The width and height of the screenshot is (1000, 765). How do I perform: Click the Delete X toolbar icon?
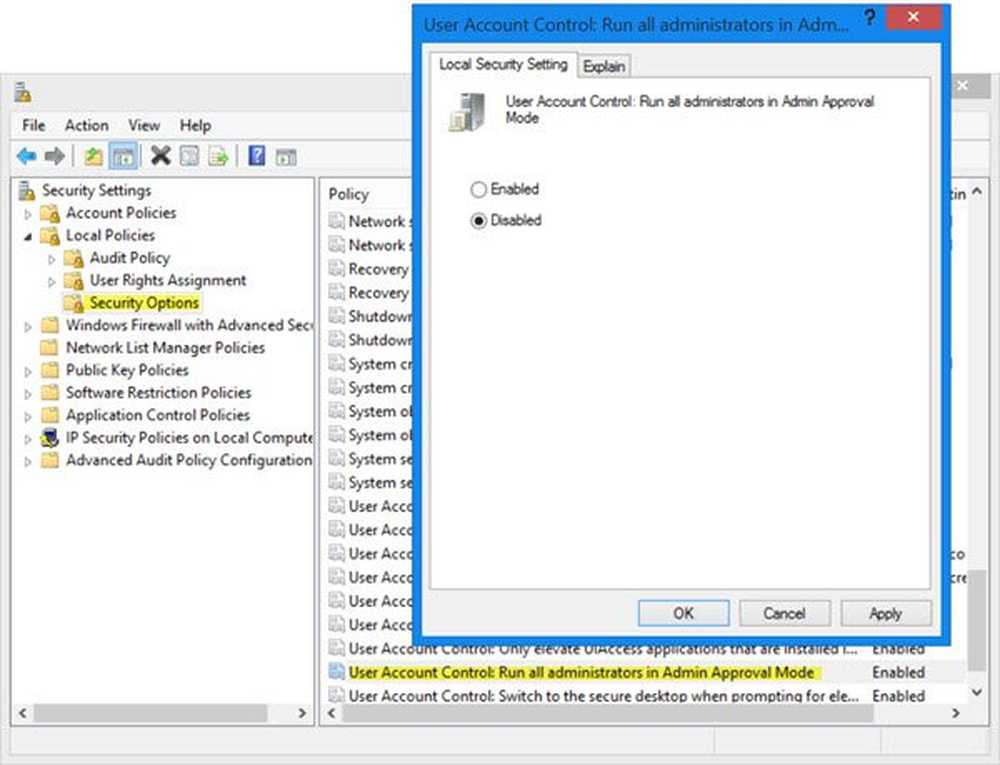click(160, 156)
